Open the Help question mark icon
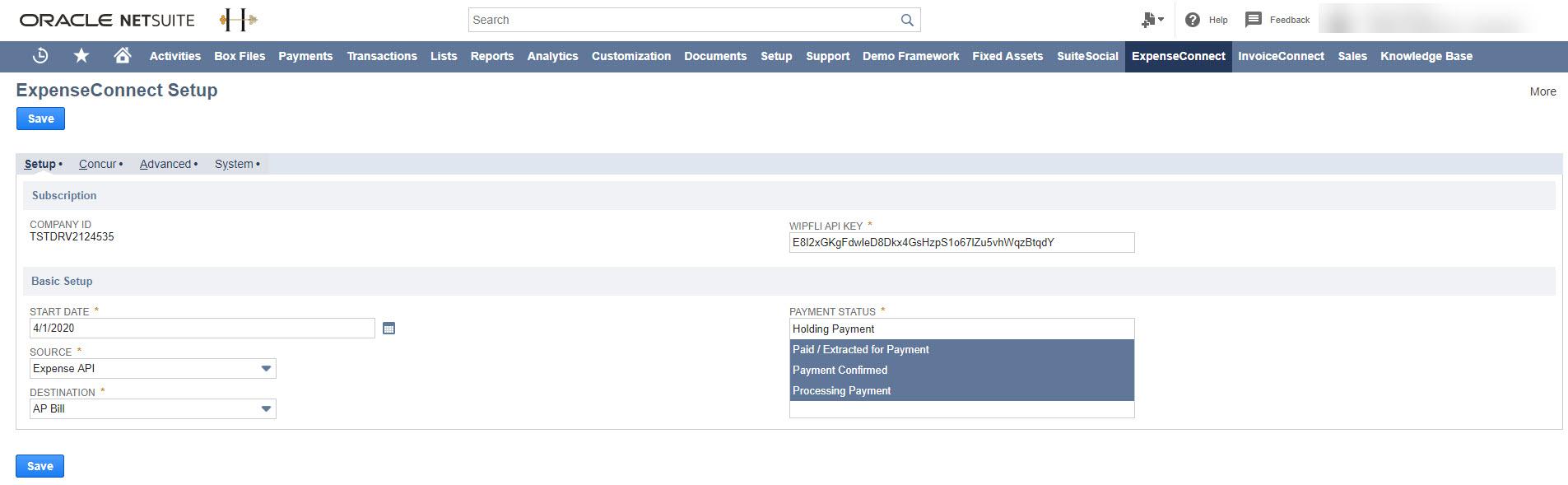The height and width of the screenshot is (485, 1568). coord(1192,20)
